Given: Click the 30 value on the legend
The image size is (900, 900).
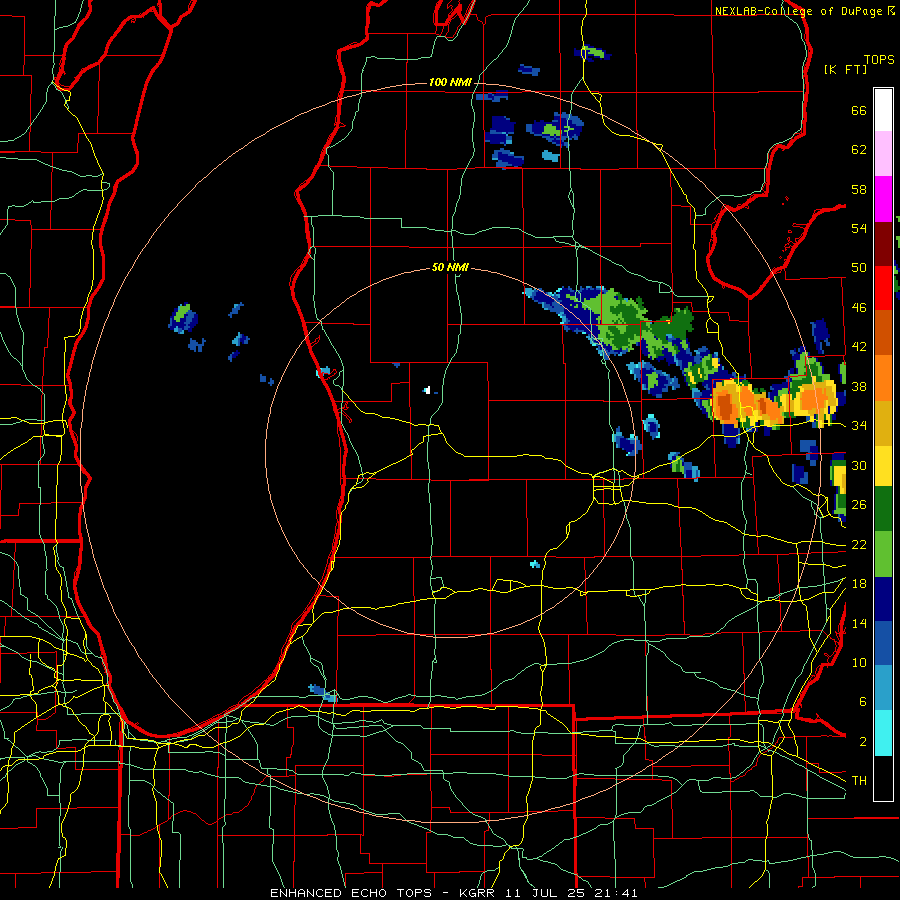Looking at the screenshot, I should pyautogui.click(x=859, y=465).
